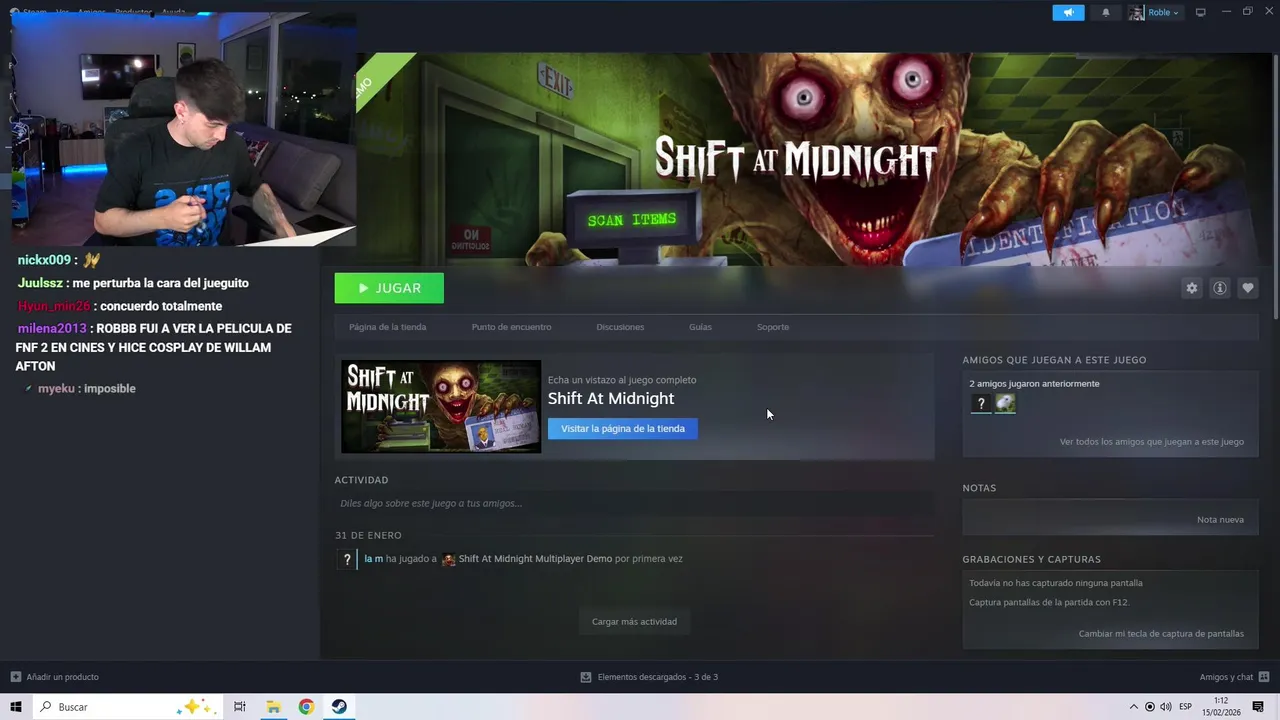Open Amigos y chat panel
The height and width of the screenshot is (720, 1280).
(1226, 677)
